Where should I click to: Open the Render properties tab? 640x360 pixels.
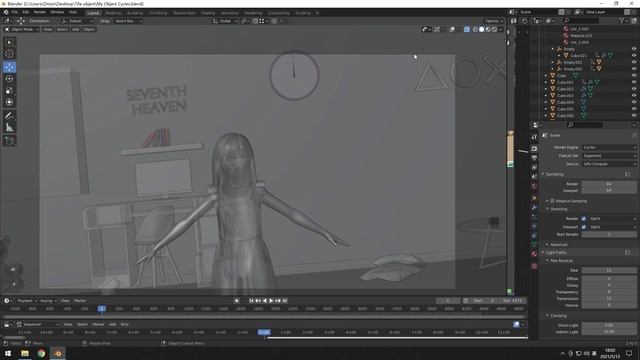[x=534, y=149]
